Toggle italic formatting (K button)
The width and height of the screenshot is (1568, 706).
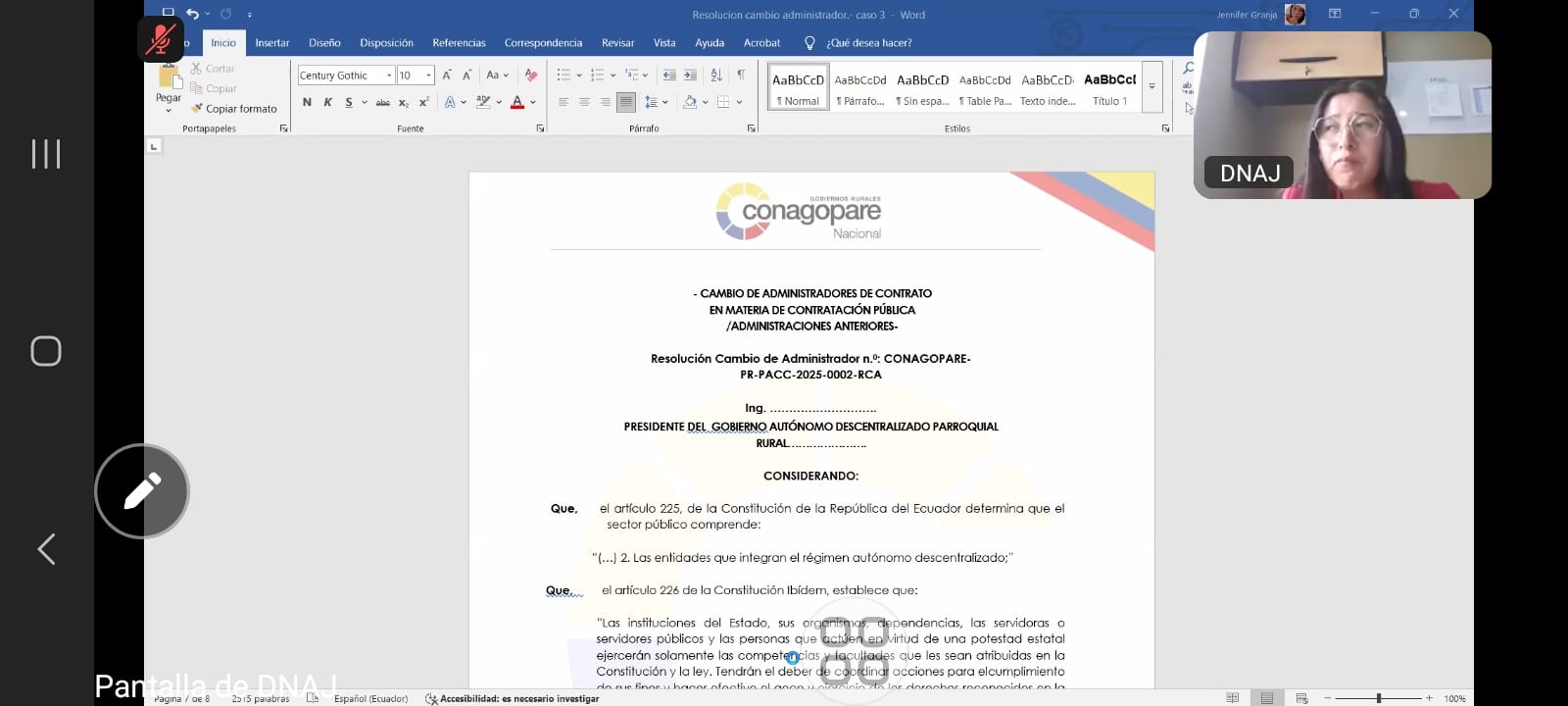(327, 102)
